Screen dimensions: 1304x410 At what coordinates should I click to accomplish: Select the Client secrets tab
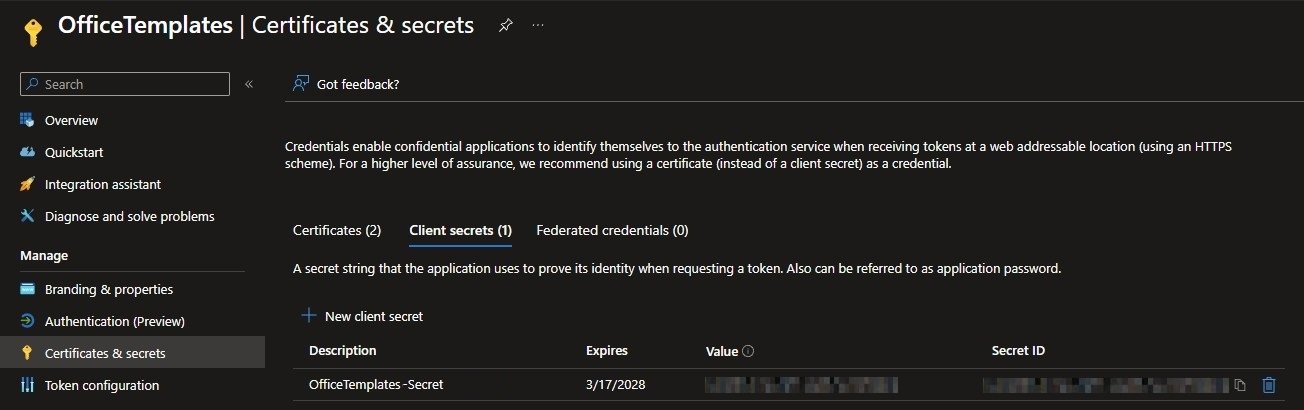pyautogui.click(x=460, y=230)
